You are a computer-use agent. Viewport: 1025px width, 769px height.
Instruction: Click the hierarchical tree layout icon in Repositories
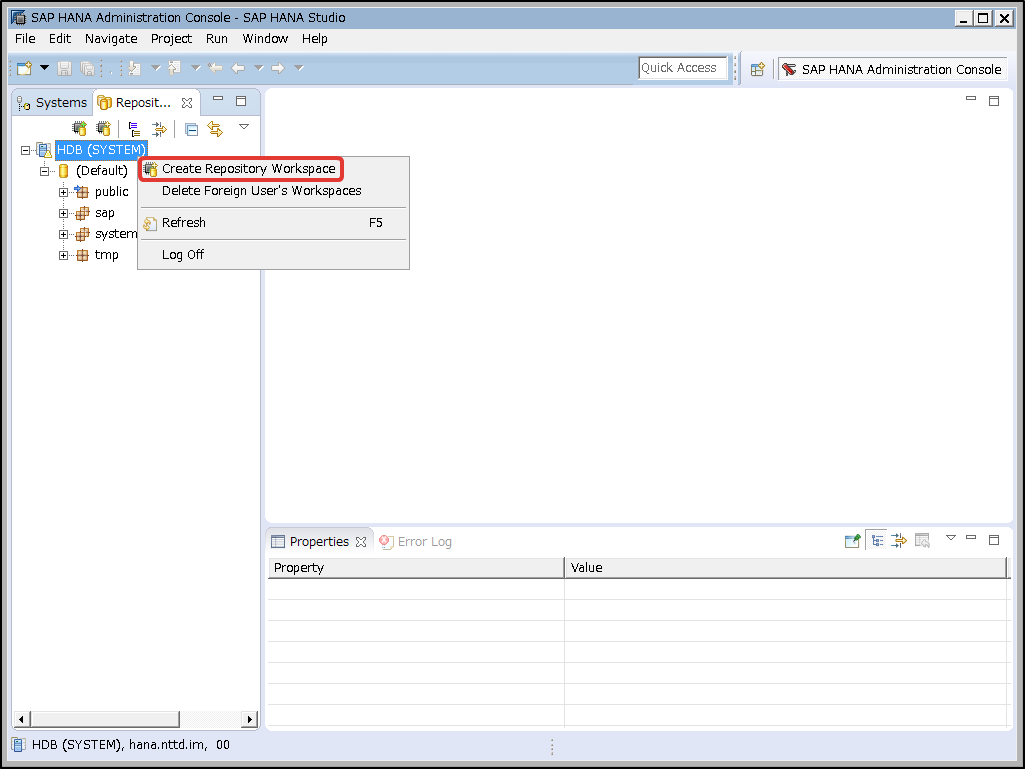point(134,129)
